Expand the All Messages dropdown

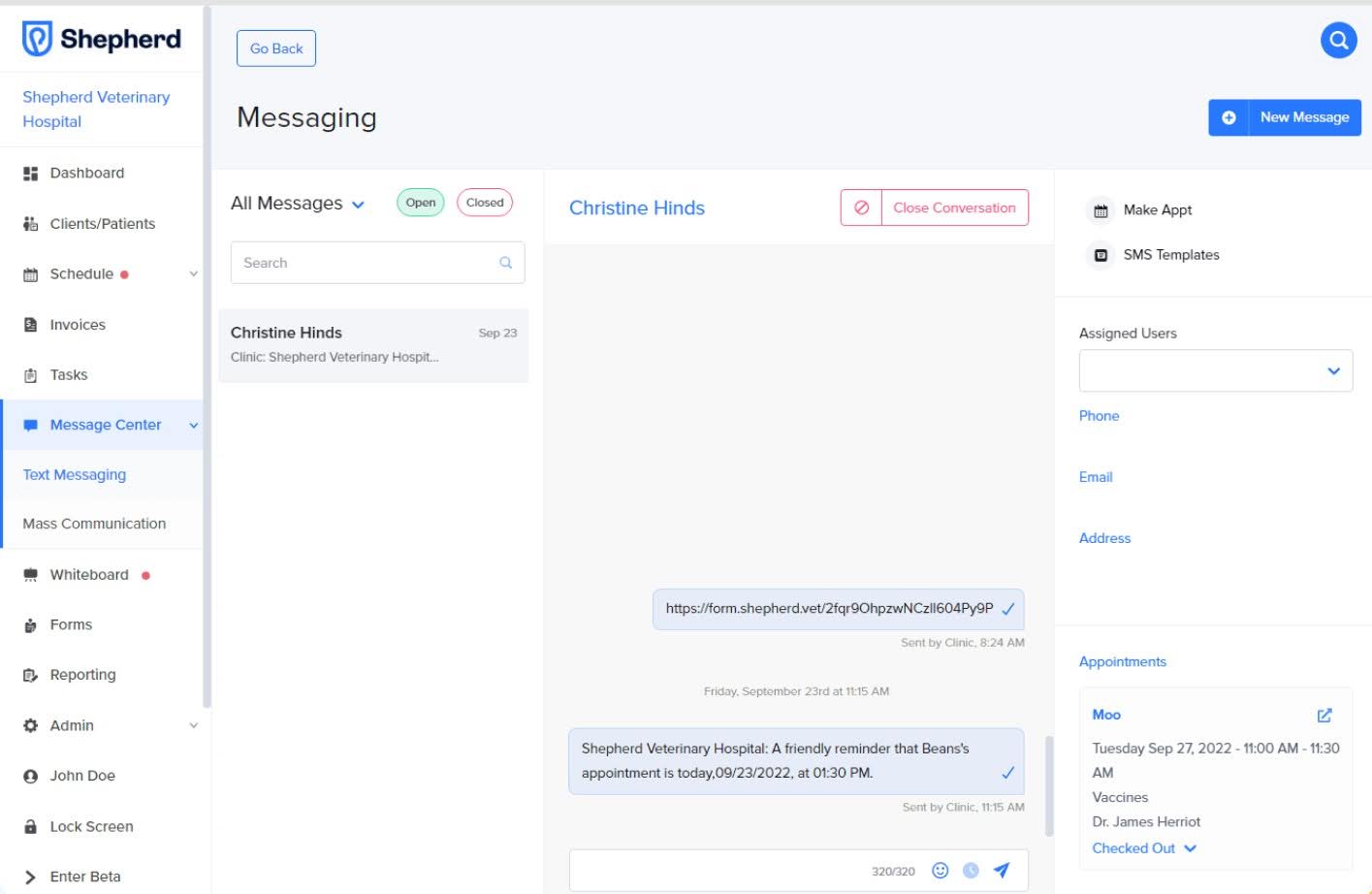coord(358,205)
